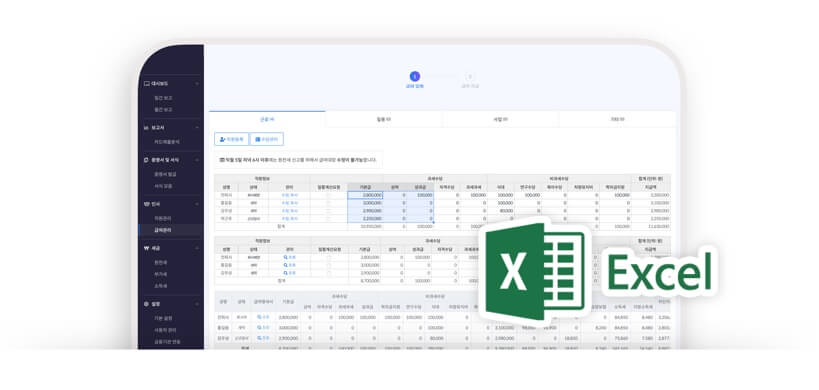The width and height of the screenshot is (819, 390).
Task: Click the 직원등록 button
Action: [x=231, y=139]
